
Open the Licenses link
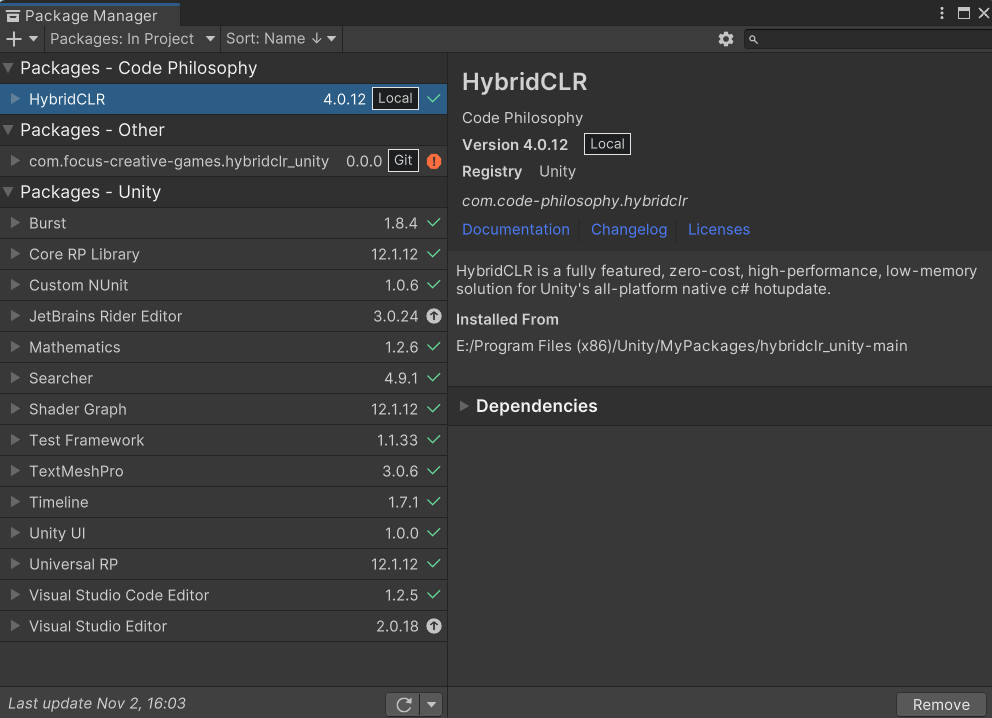click(719, 230)
